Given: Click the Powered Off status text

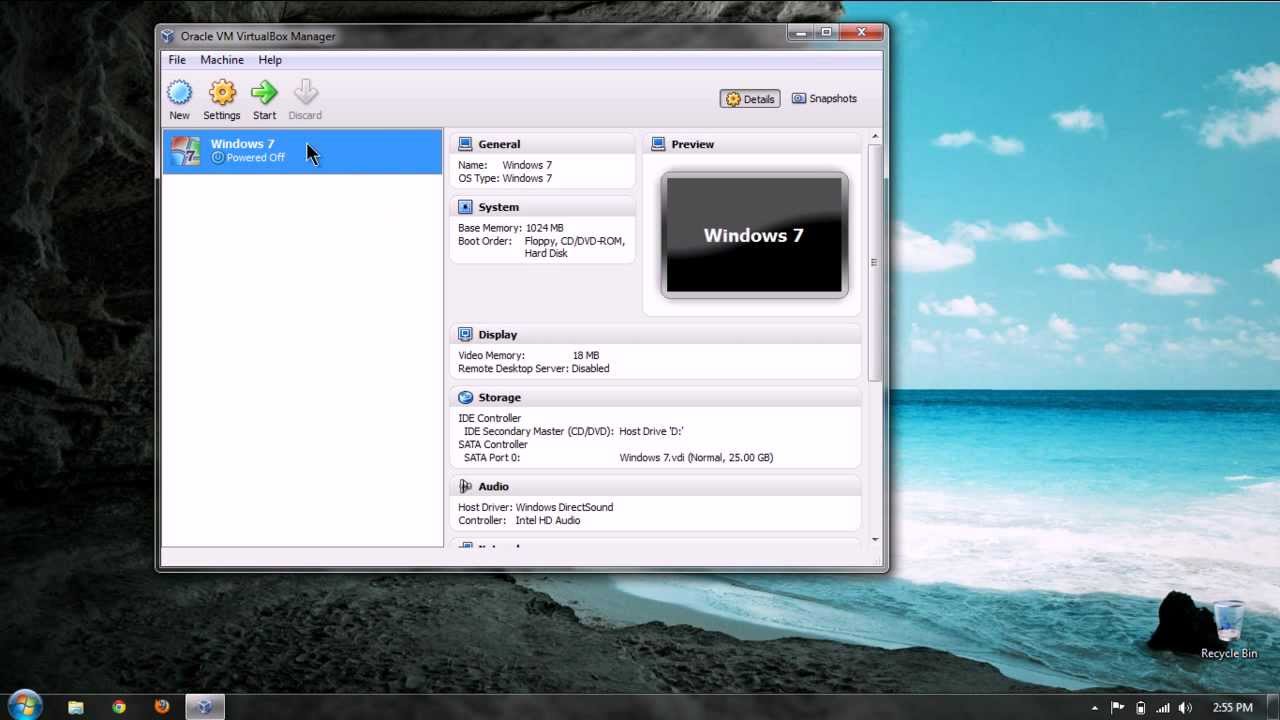Looking at the screenshot, I should coord(255,158).
